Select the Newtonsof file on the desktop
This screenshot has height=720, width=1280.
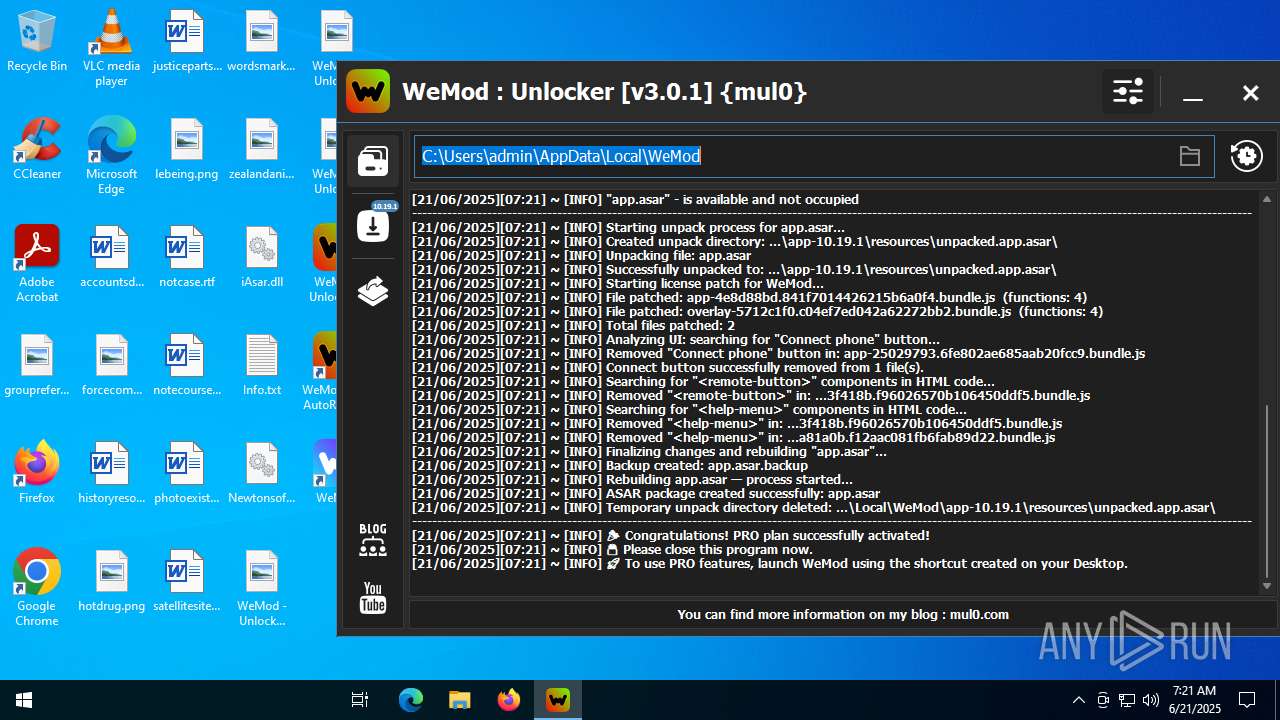[261, 473]
